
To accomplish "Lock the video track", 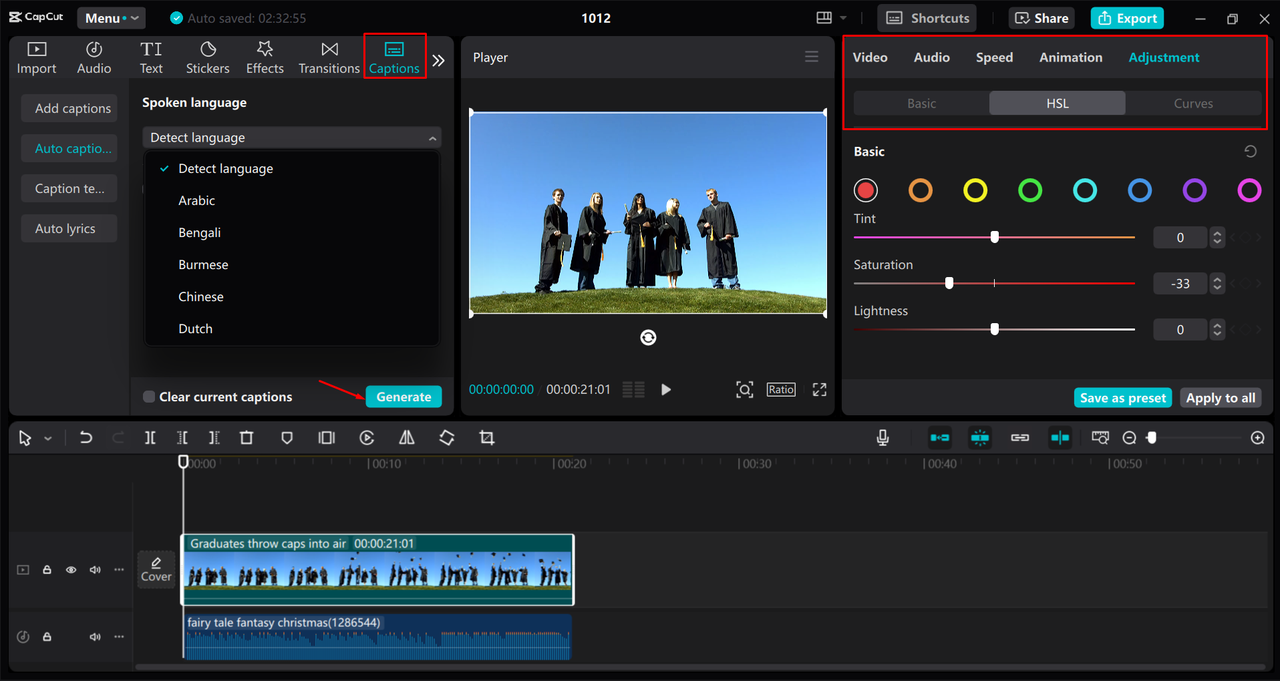I will [x=47, y=570].
